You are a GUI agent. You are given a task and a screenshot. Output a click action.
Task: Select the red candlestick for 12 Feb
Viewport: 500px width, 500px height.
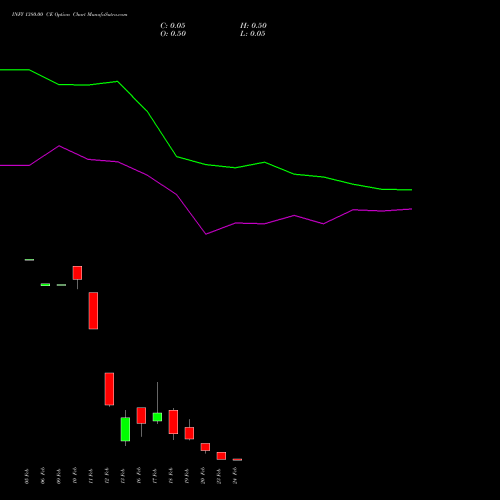pos(109,389)
